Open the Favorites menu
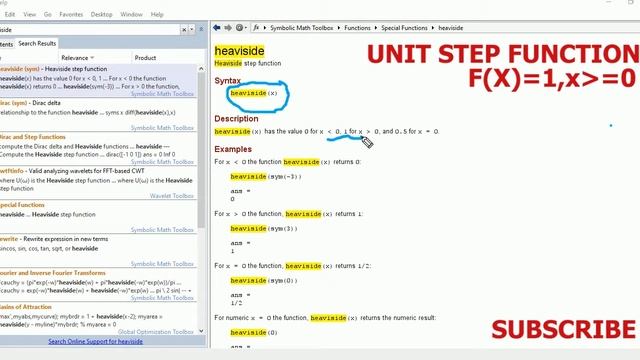Screen dimensions: 640x360 click(x=71, y=14)
